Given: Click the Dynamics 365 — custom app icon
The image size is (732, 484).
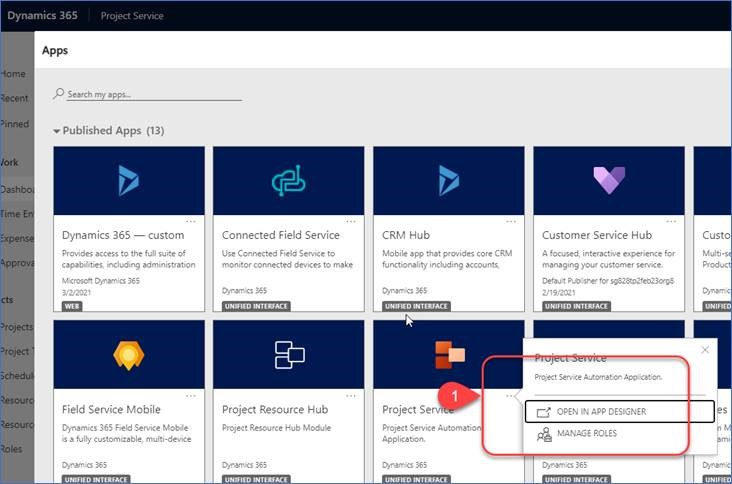Looking at the screenshot, I should [129, 180].
